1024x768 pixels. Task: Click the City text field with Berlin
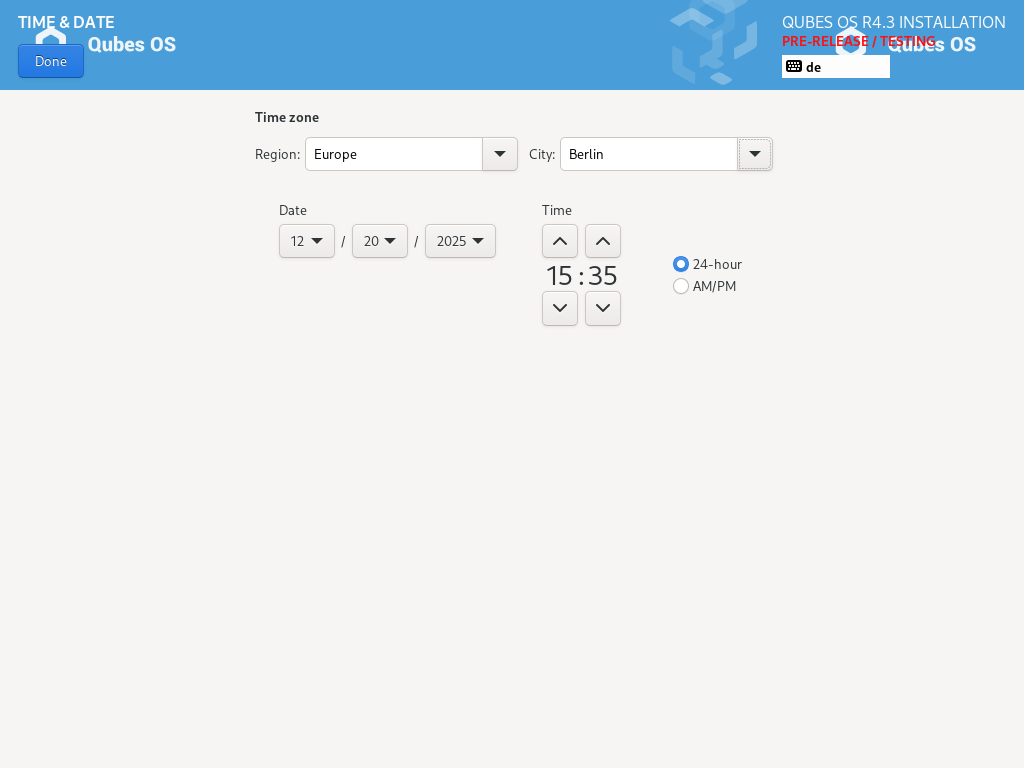click(649, 154)
